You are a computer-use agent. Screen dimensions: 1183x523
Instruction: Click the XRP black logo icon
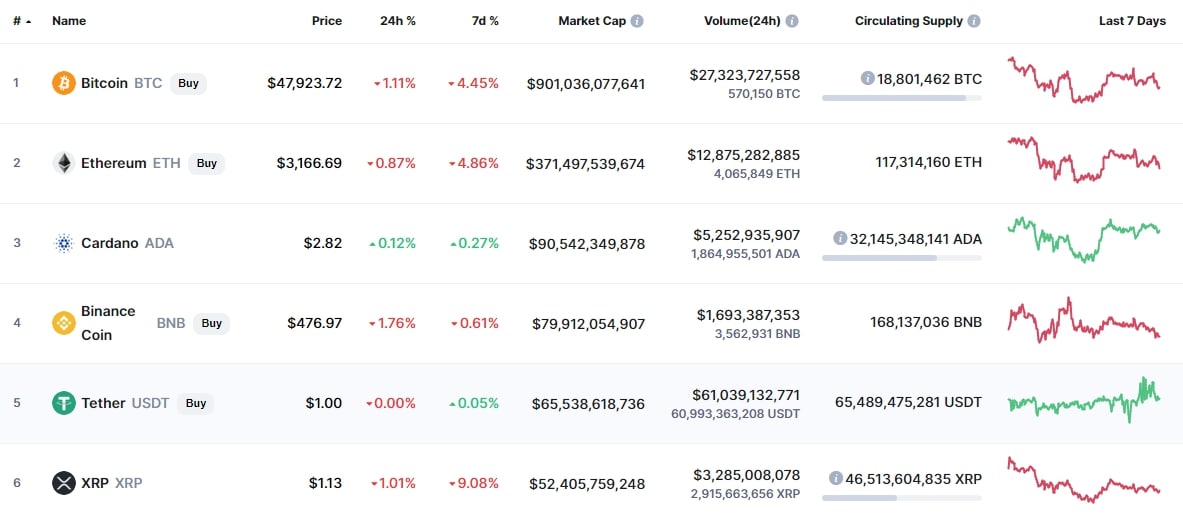[63, 483]
